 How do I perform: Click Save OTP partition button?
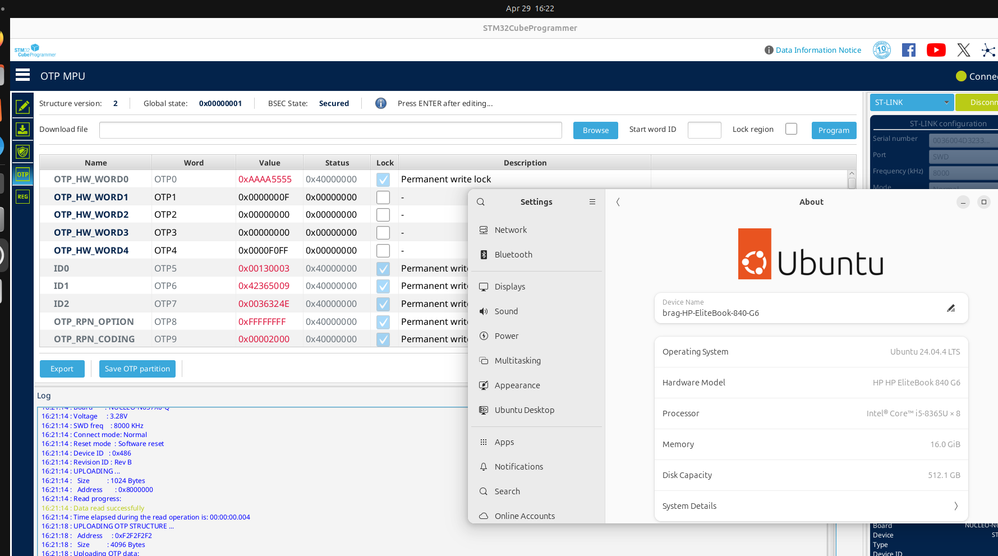pyautogui.click(x=137, y=368)
